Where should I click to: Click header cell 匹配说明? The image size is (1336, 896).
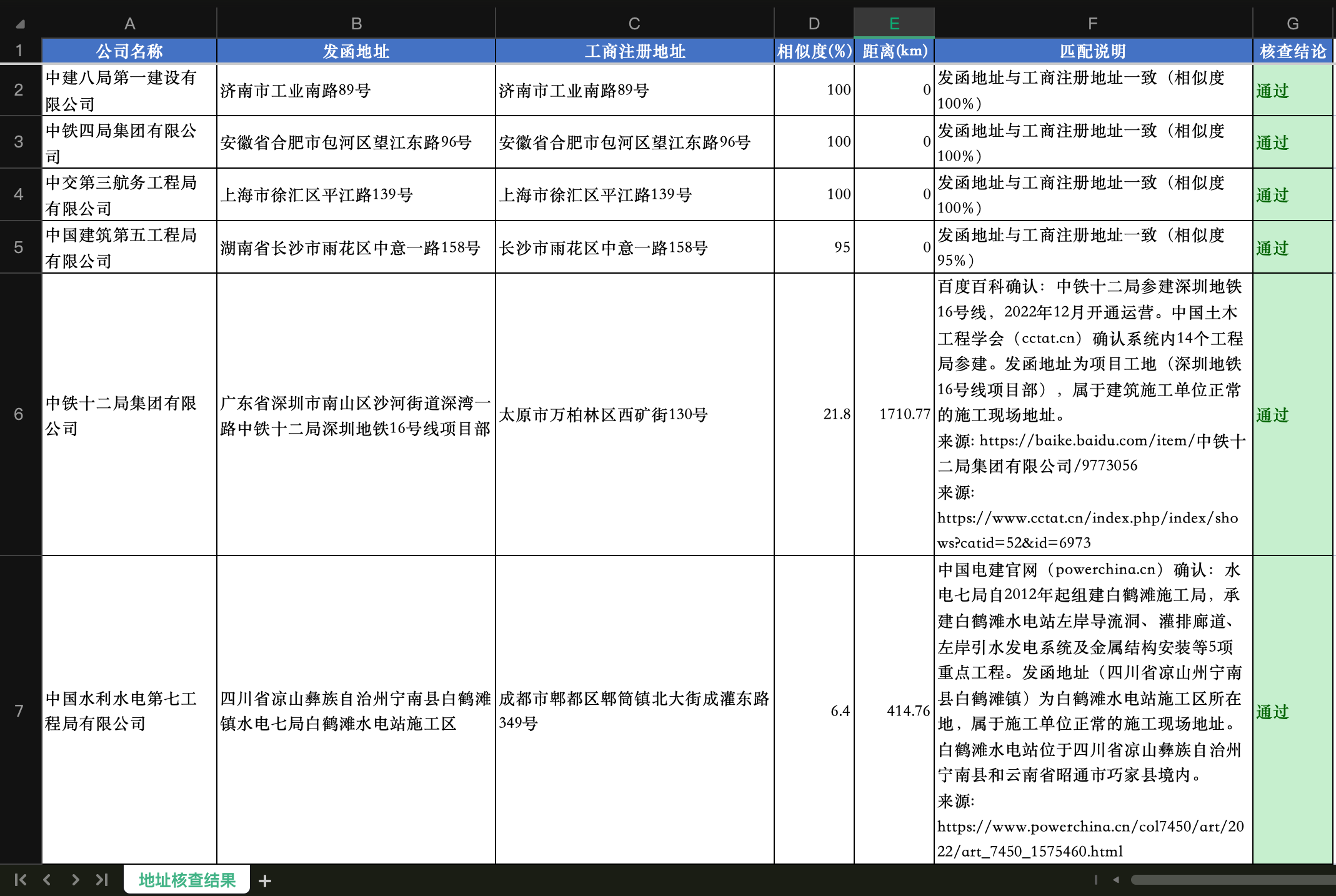coord(1093,51)
